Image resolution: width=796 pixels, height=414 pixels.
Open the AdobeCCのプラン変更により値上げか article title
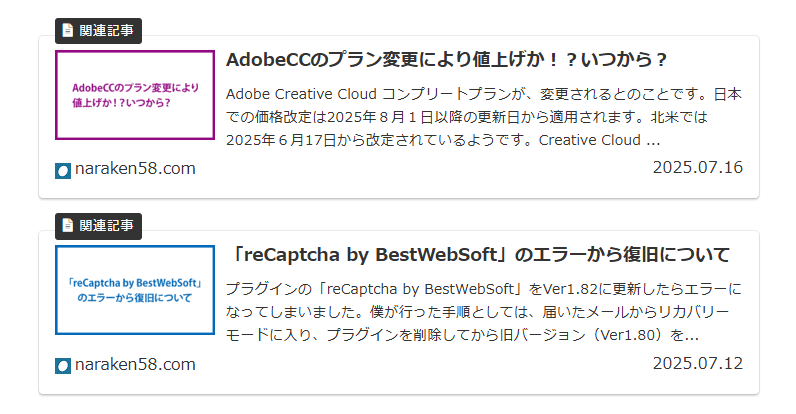click(x=446, y=60)
